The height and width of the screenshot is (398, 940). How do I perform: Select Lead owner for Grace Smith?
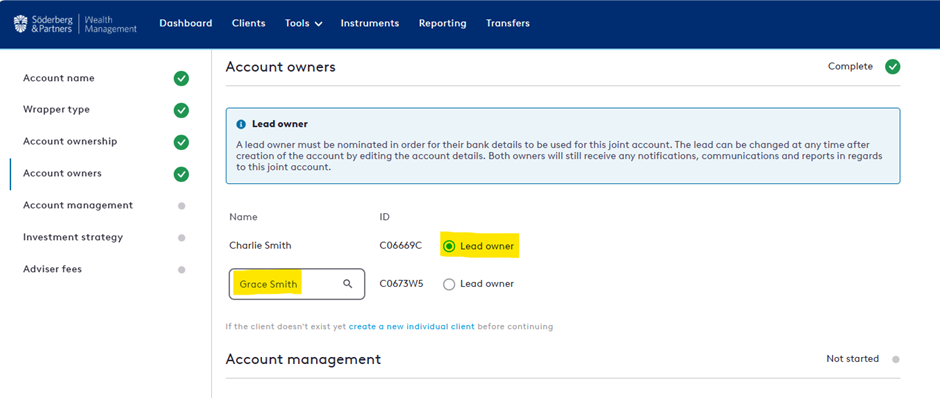point(449,285)
